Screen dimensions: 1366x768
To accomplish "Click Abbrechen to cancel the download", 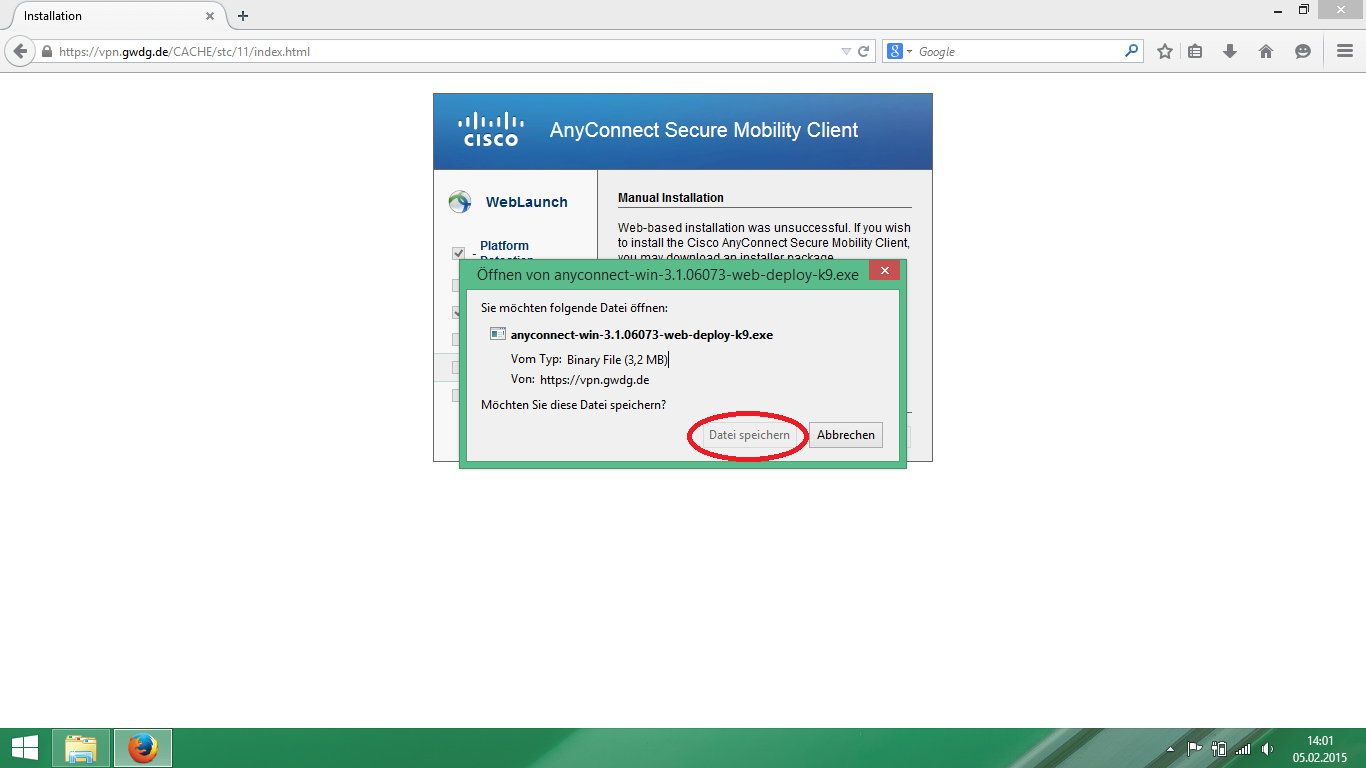I will coord(846,435).
